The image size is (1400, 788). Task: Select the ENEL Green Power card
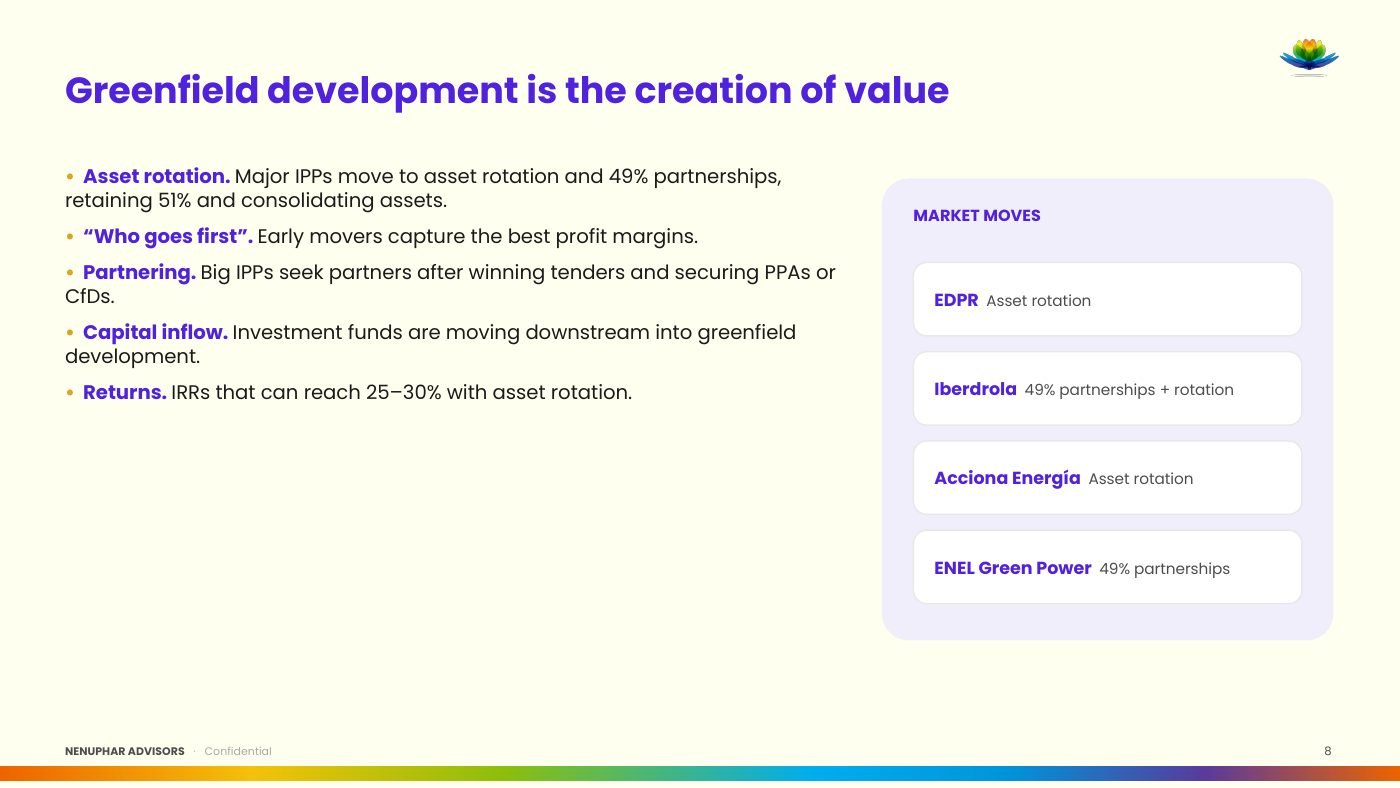pos(1107,567)
